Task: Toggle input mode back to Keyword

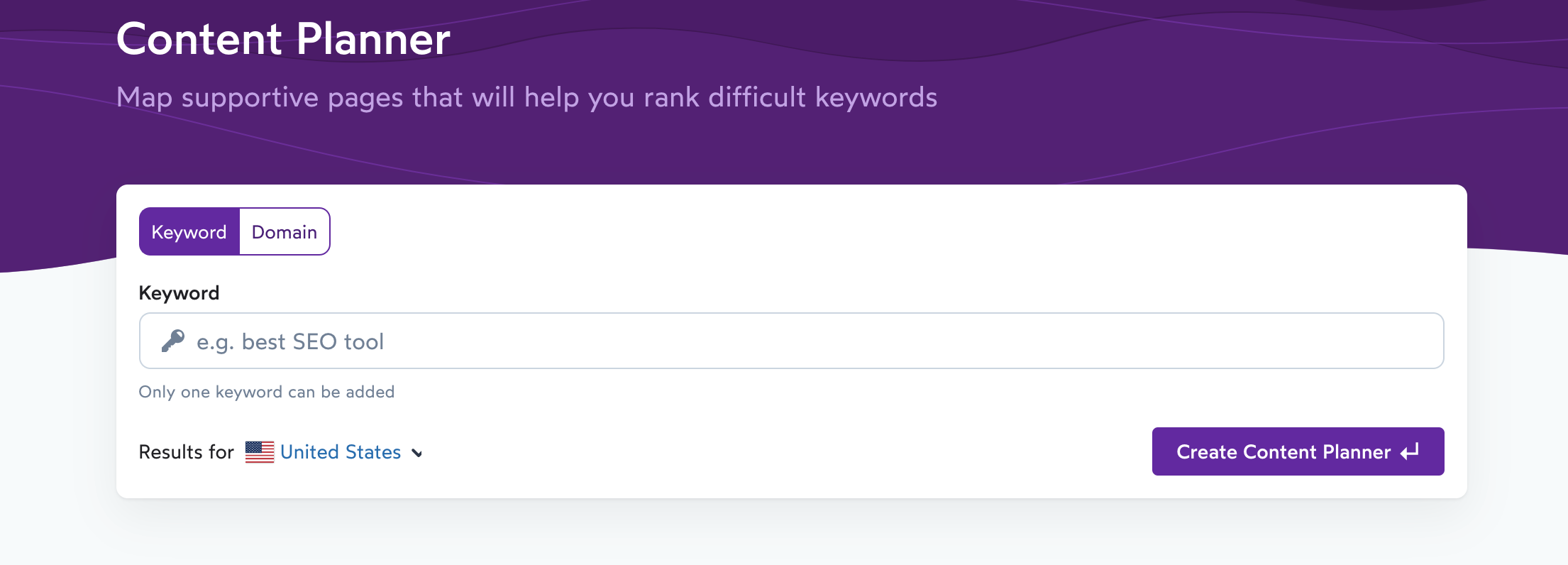Action: tap(189, 232)
